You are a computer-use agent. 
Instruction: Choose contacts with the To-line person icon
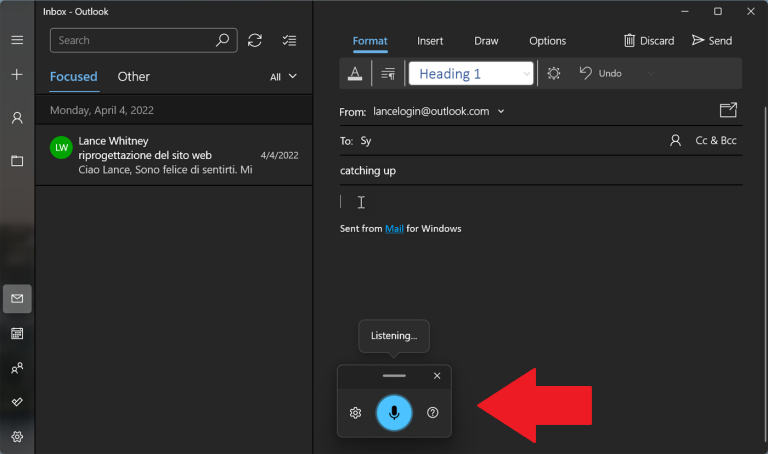point(675,141)
